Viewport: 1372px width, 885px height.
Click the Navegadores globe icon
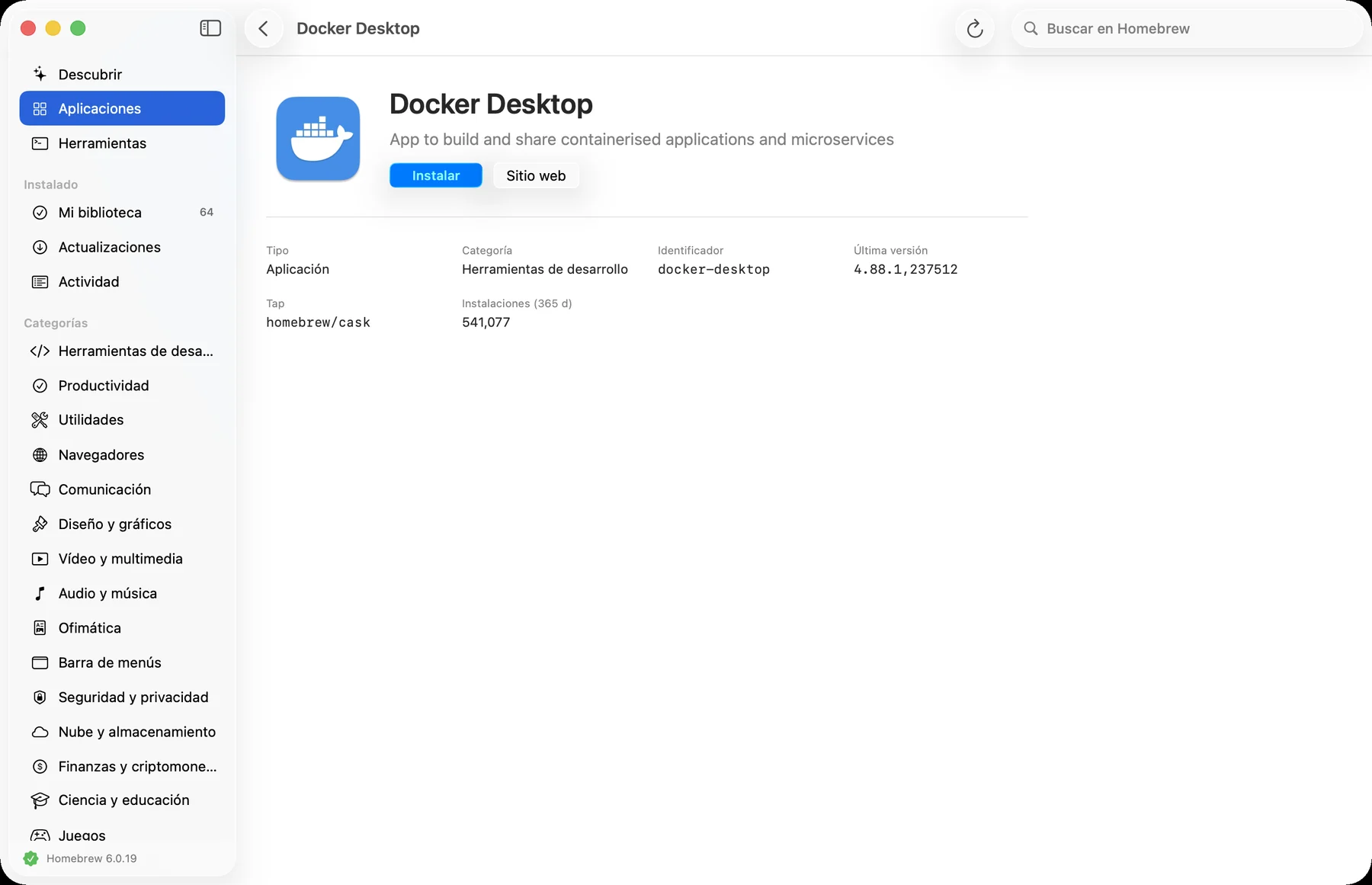click(x=40, y=455)
